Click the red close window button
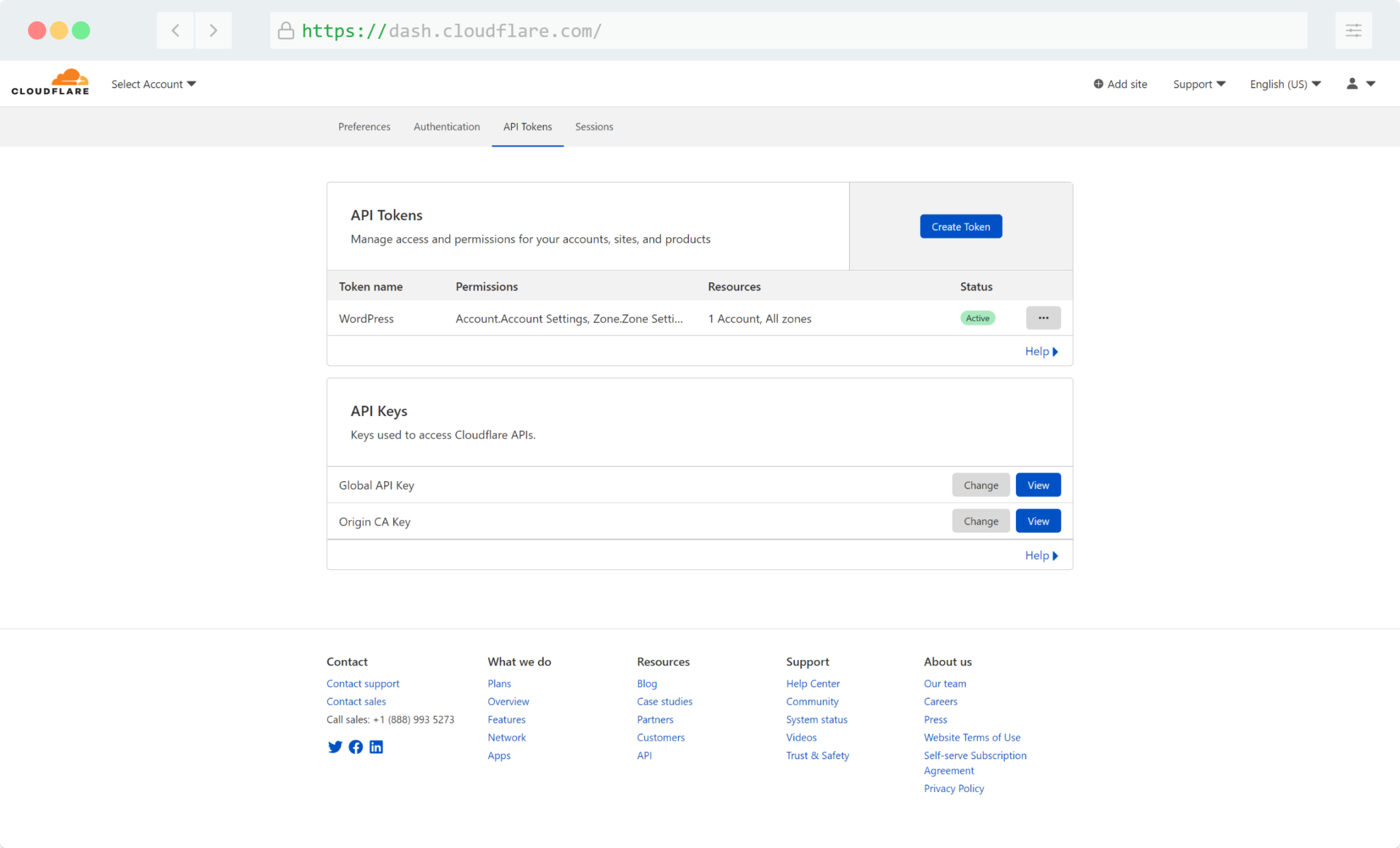 pyautogui.click(x=37, y=31)
